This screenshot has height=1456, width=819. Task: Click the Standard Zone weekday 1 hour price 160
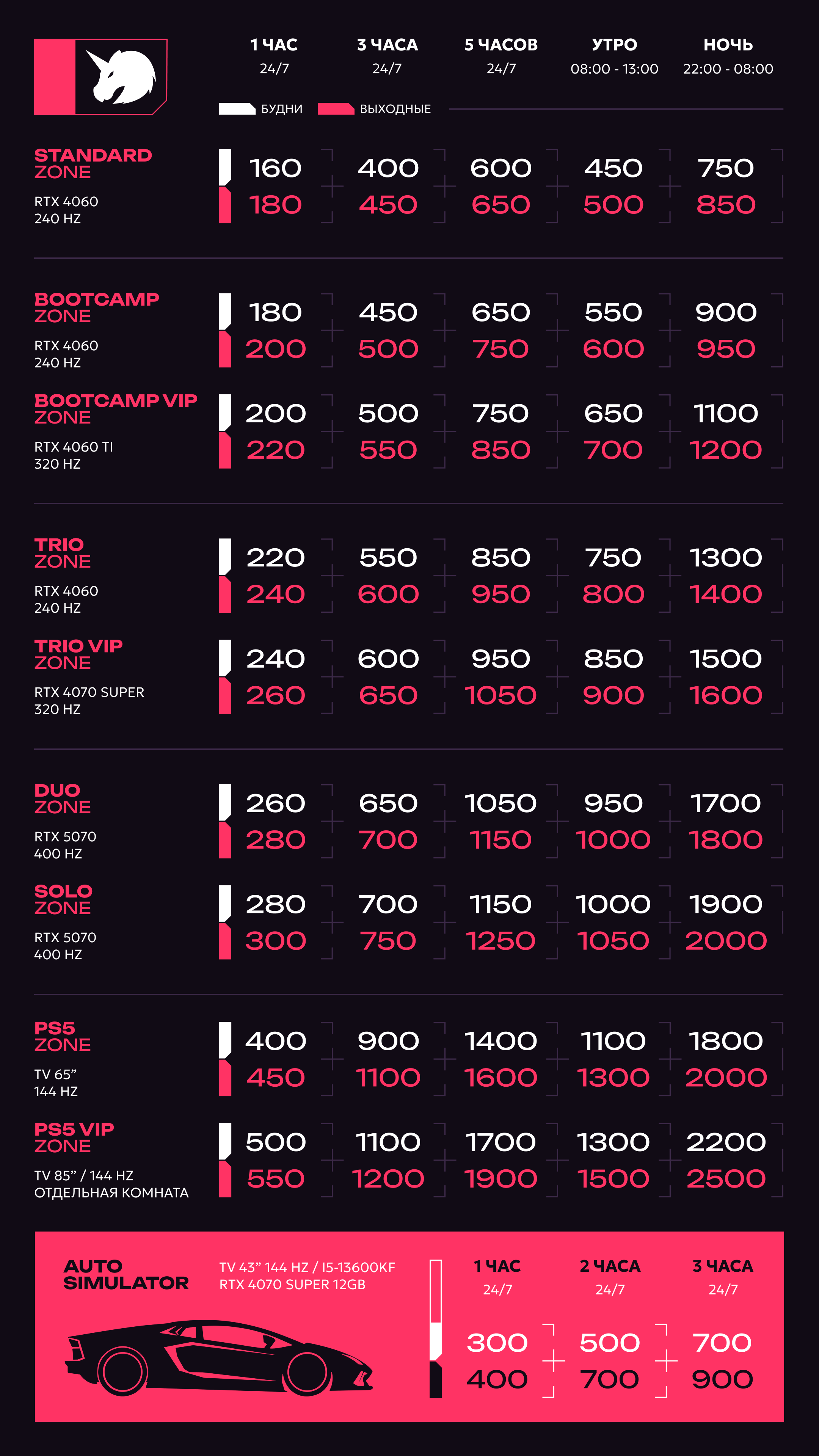point(275,168)
